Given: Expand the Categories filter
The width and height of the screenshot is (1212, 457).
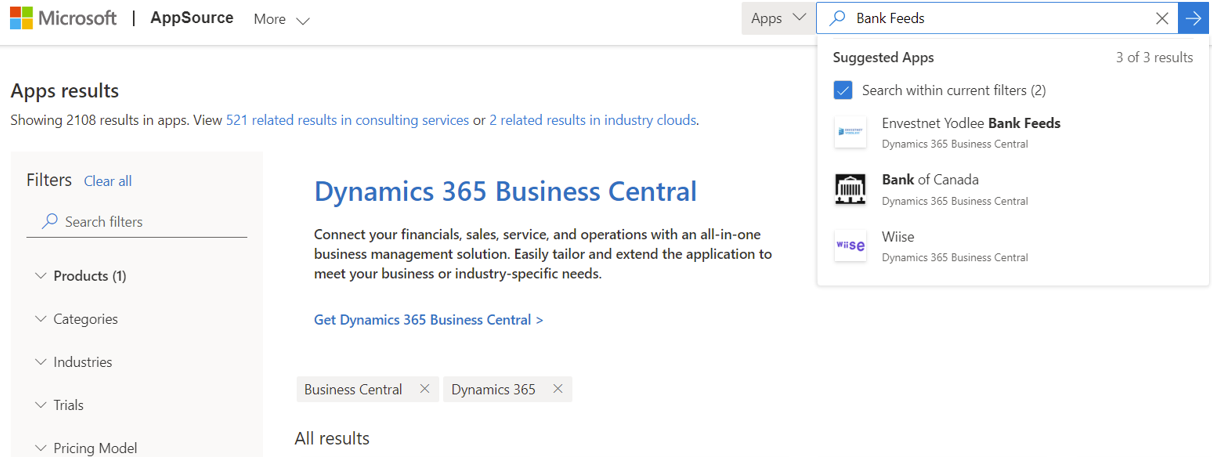Looking at the screenshot, I should pos(76,319).
